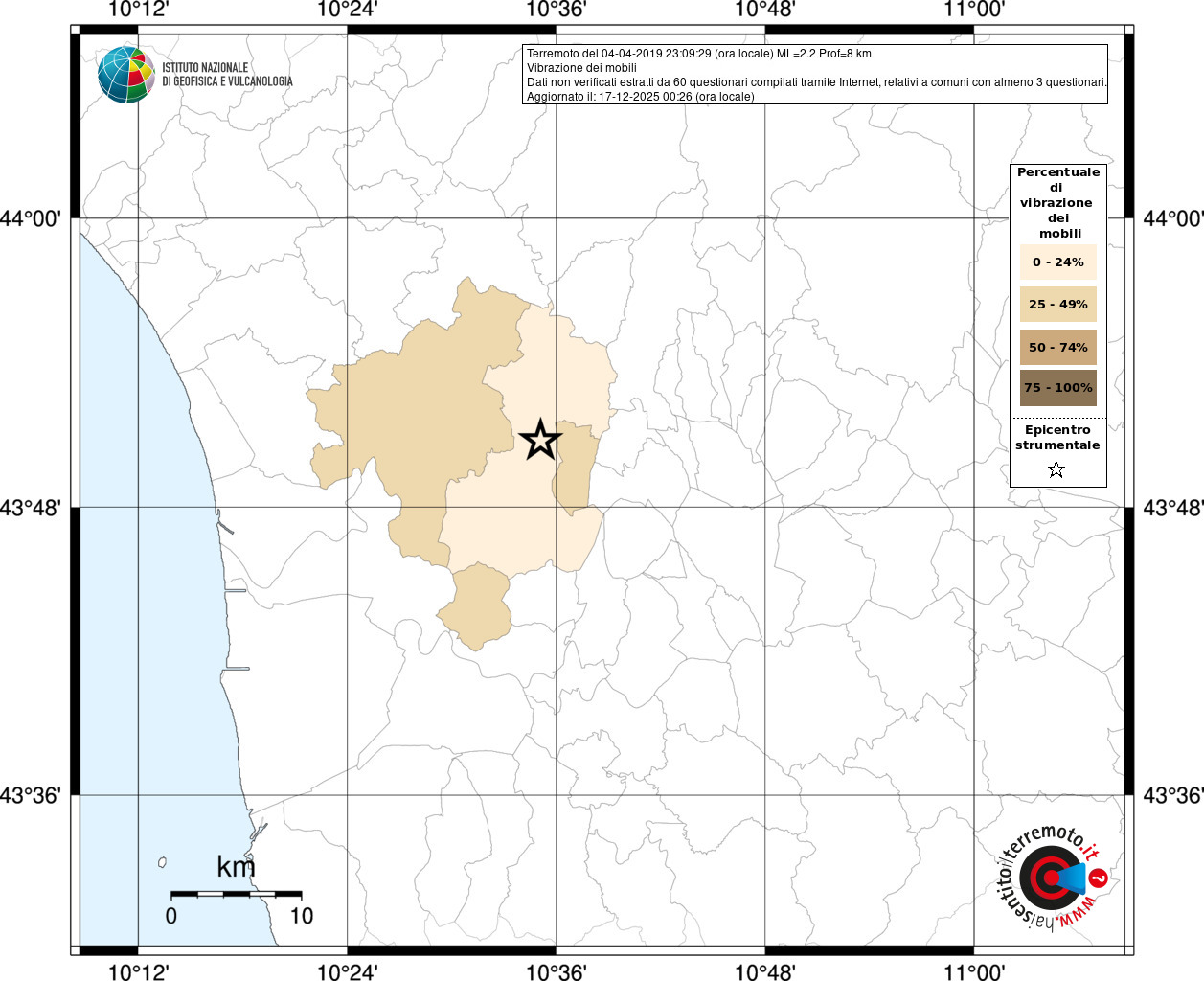The width and height of the screenshot is (1204, 981).
Task: Click the small island off the coast
Action: [x=163, y=862]
